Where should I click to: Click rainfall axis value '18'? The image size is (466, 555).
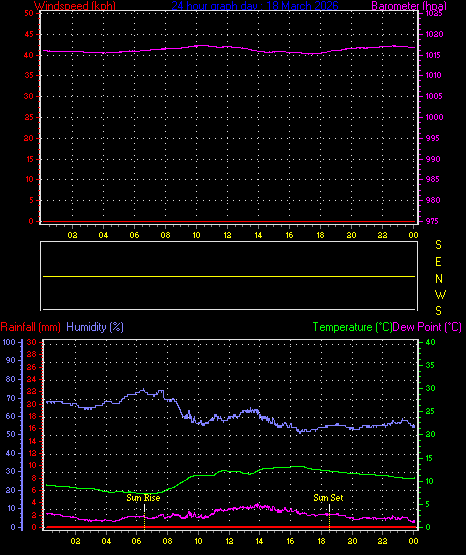point(32,416)
